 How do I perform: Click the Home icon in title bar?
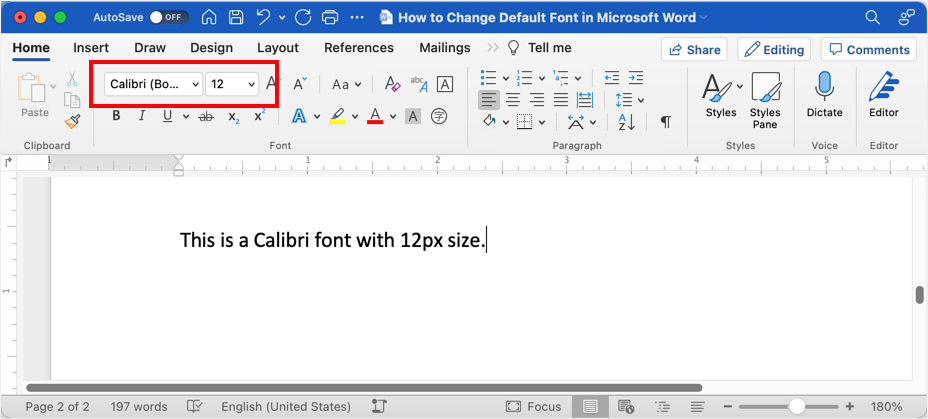210,17
